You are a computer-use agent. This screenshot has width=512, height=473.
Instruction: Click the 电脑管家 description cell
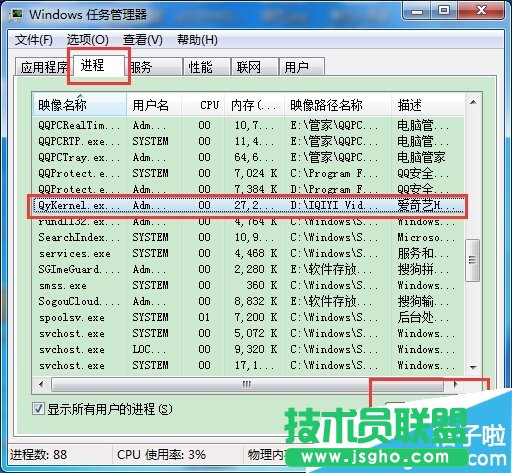[x=421, y=157]
